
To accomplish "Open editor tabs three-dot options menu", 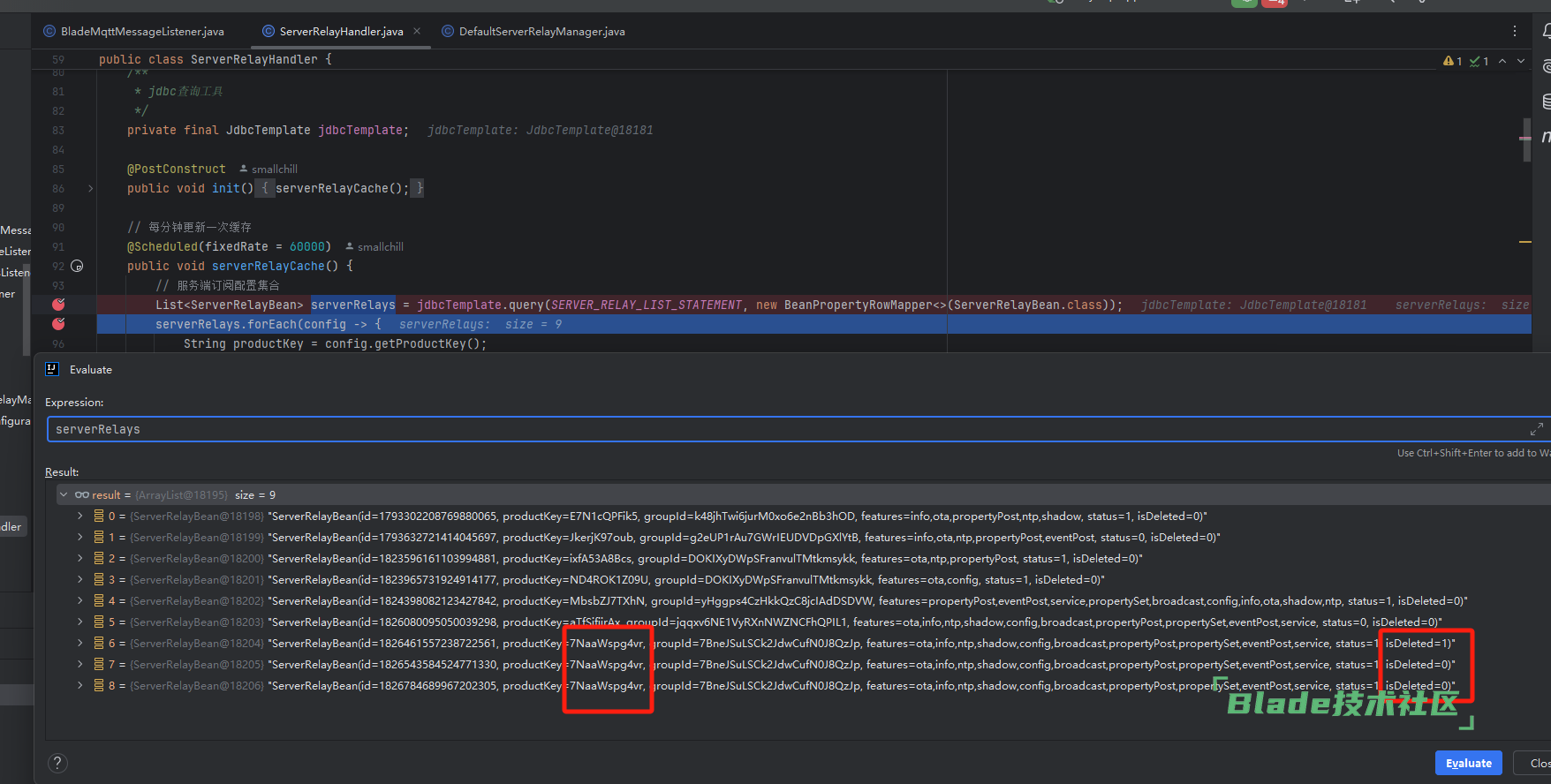I will pos(1515,31).
